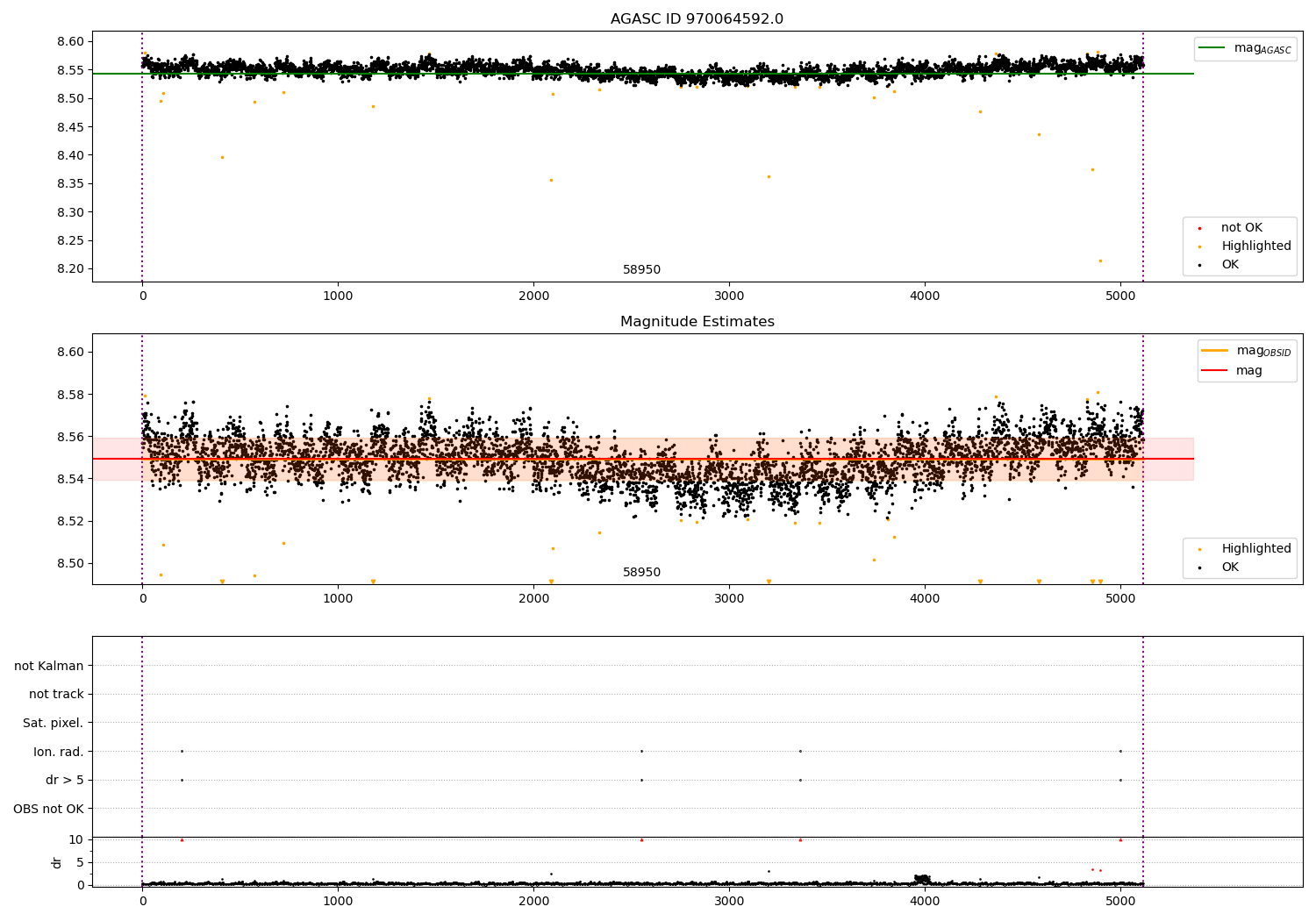Click red dr triangle marker near x=3360

pos(800,839)
